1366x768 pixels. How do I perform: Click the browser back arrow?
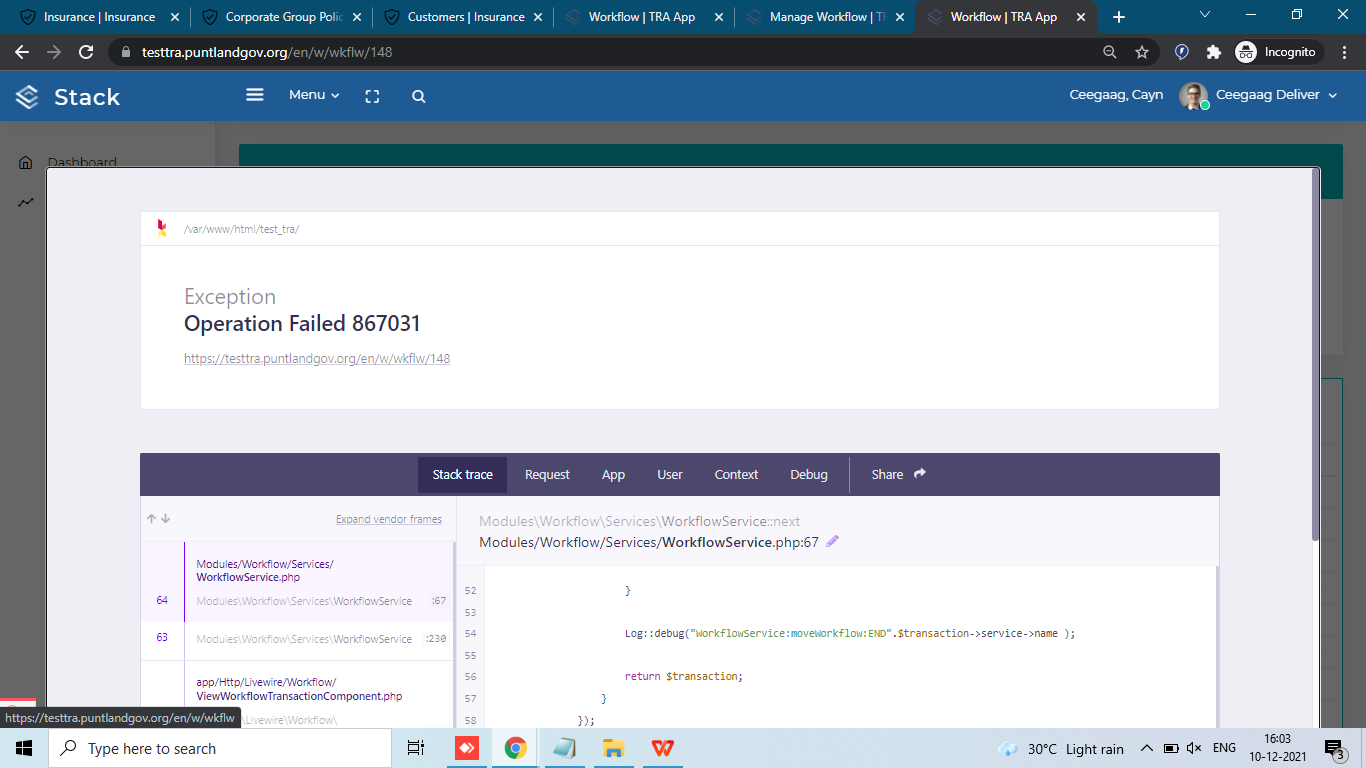point(22,52)
